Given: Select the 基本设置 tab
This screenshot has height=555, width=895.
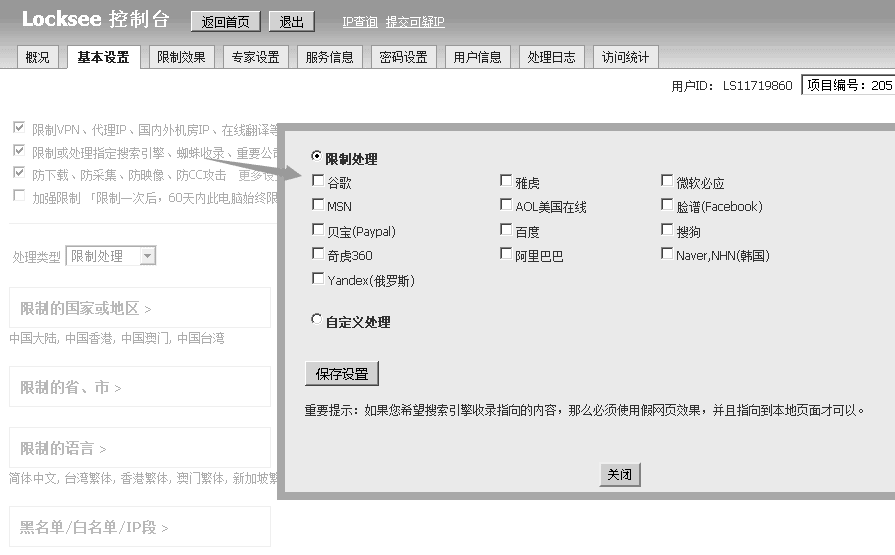Looking at the screenshot, I should pos(103,57).
